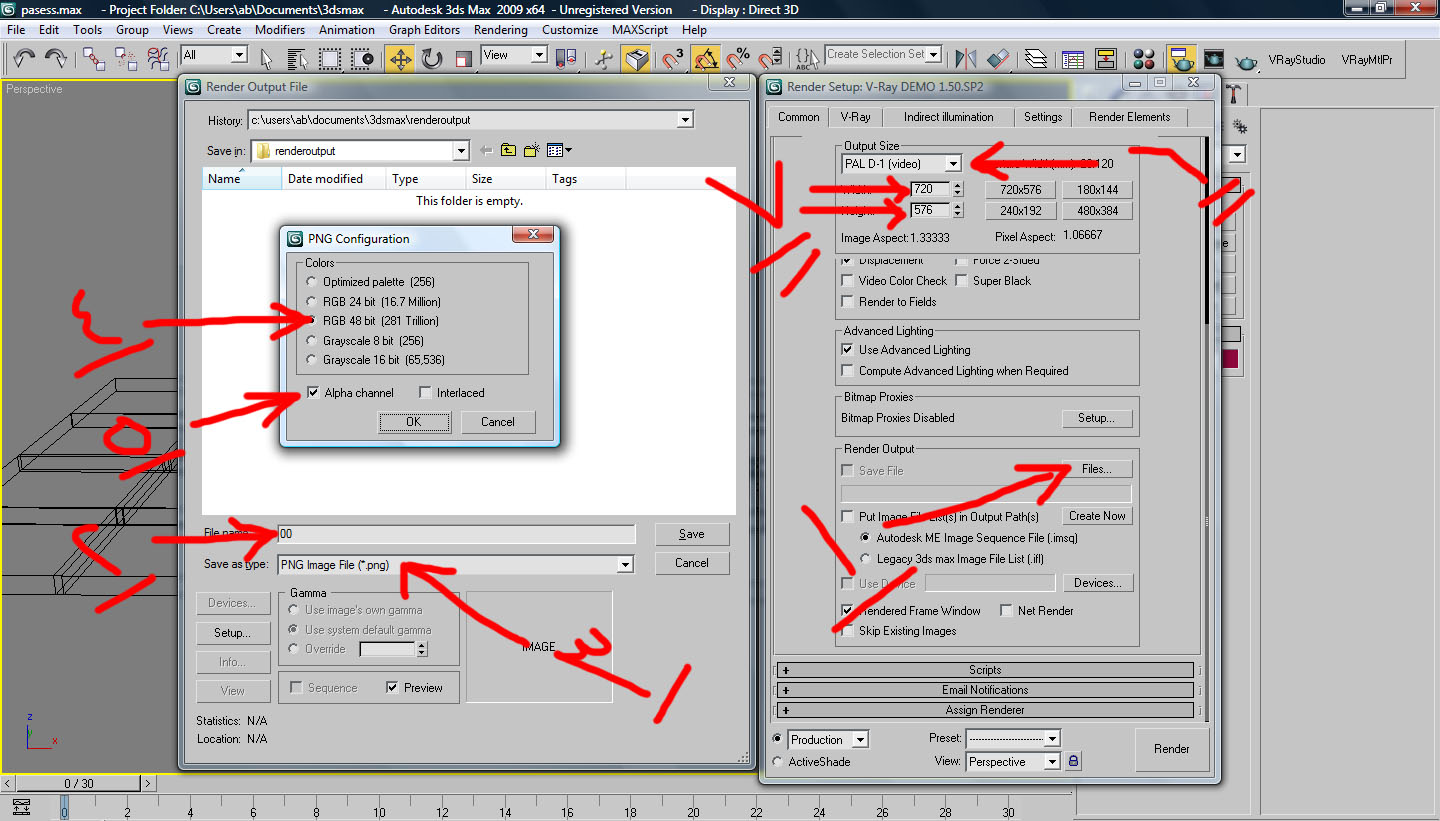Viewport: 1440px width, 821px height.
Task: Click the Rectangular Selection Region icon
Action: point(331,59)
